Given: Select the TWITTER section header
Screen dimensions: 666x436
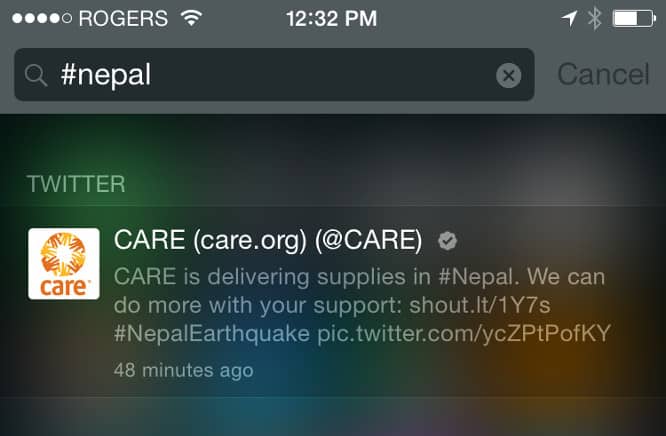Looking at the screenshot, I should click(76, 184).
